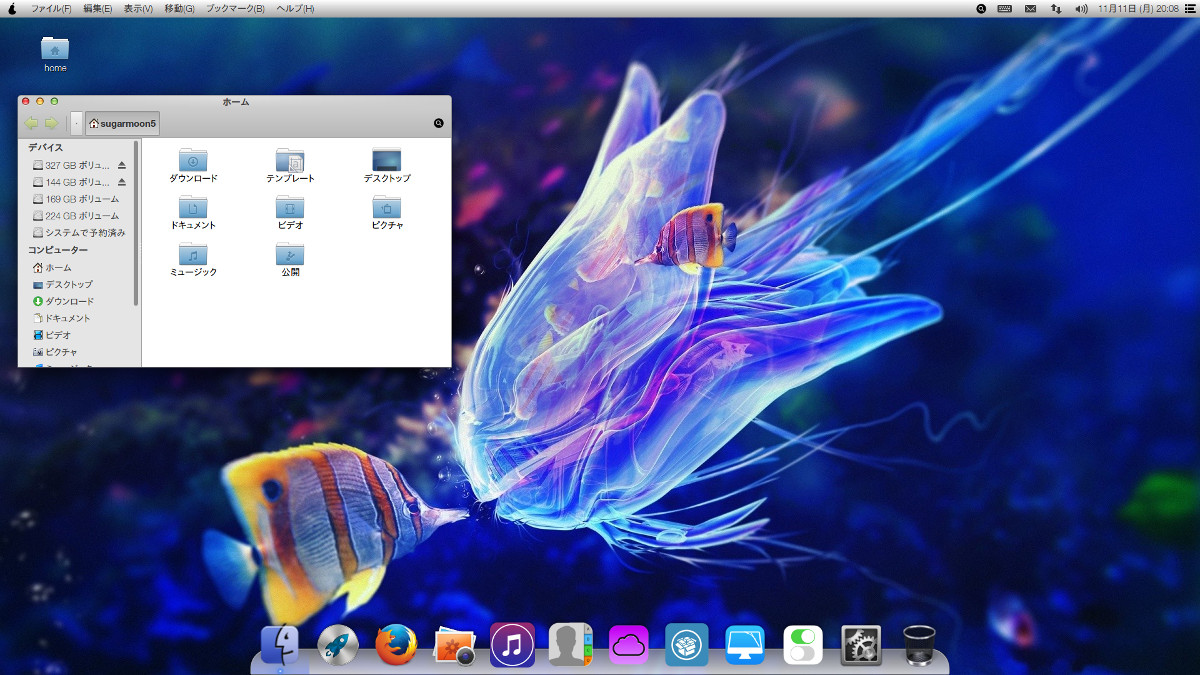Go forward with the right arrow button
This screenshot has width=1200, height=675.
[51, 123]
